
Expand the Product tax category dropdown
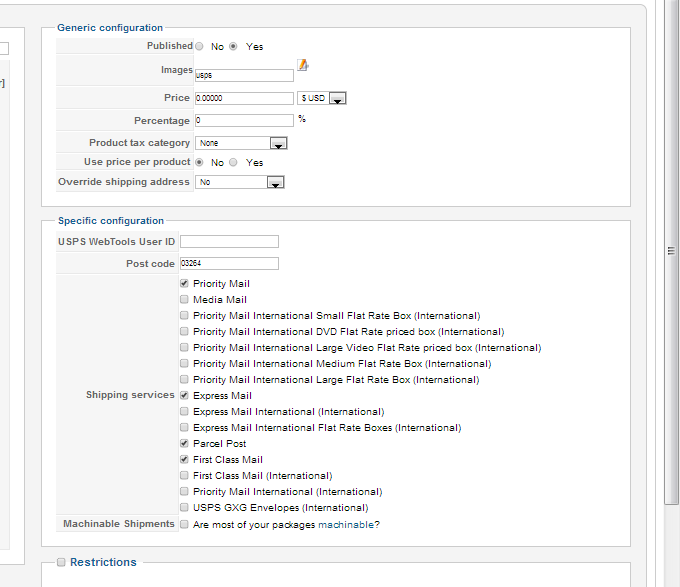tap(278, 144)
